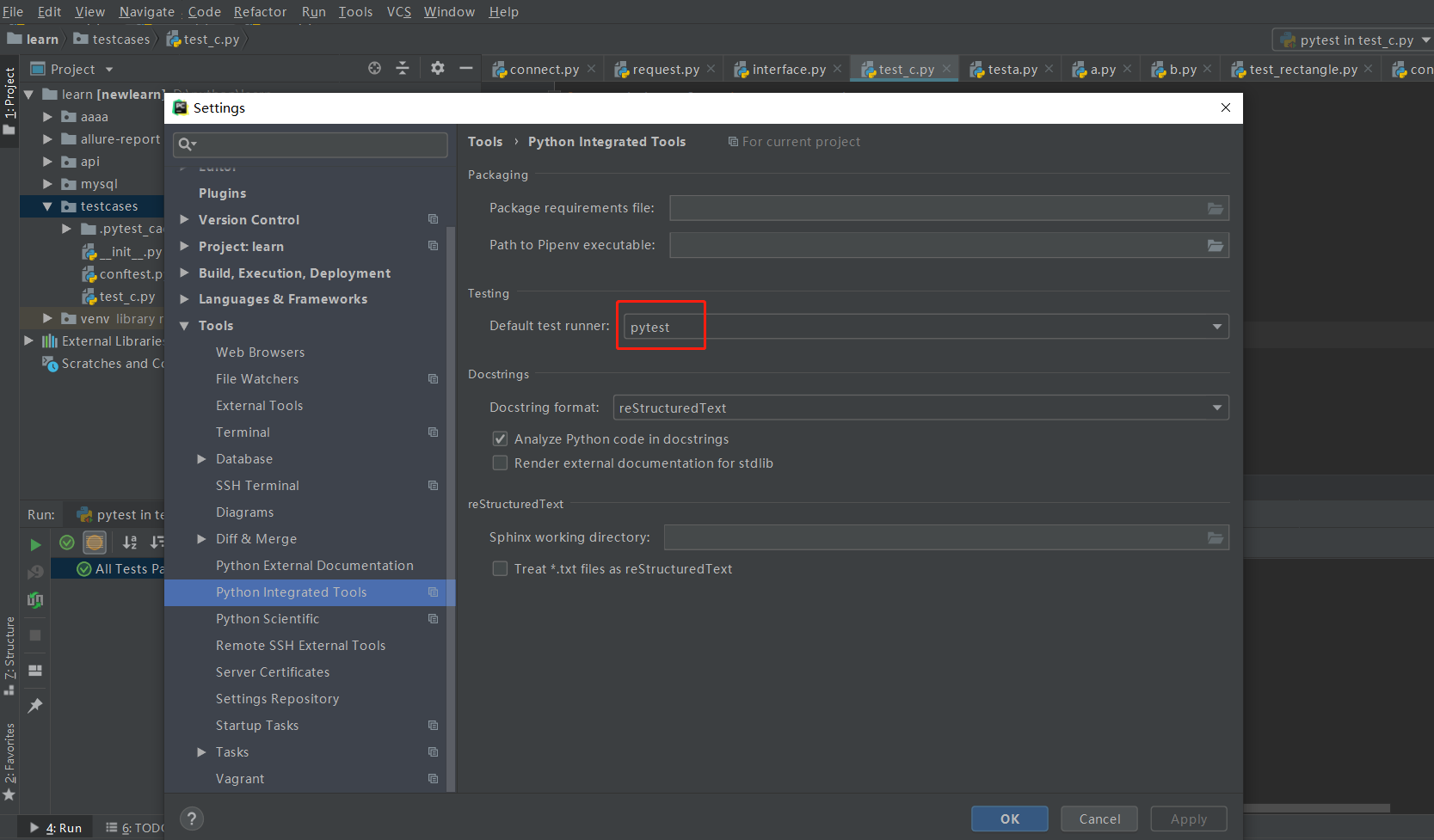
Task: Click the Package requirements file input field
Action: coord(949,208)
